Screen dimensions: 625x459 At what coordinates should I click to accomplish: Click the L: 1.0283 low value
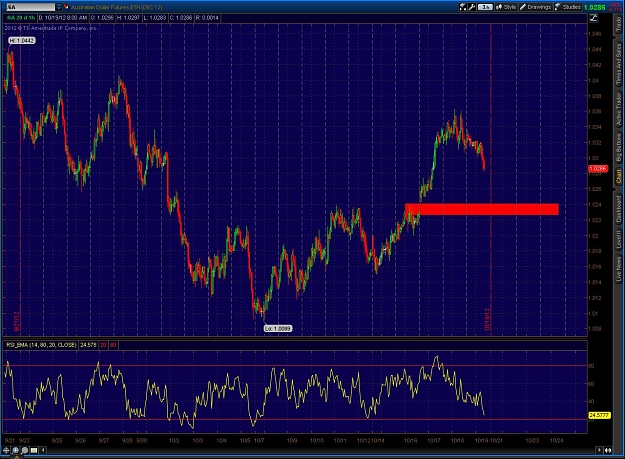pyautogui.click(x=155, y=18)
